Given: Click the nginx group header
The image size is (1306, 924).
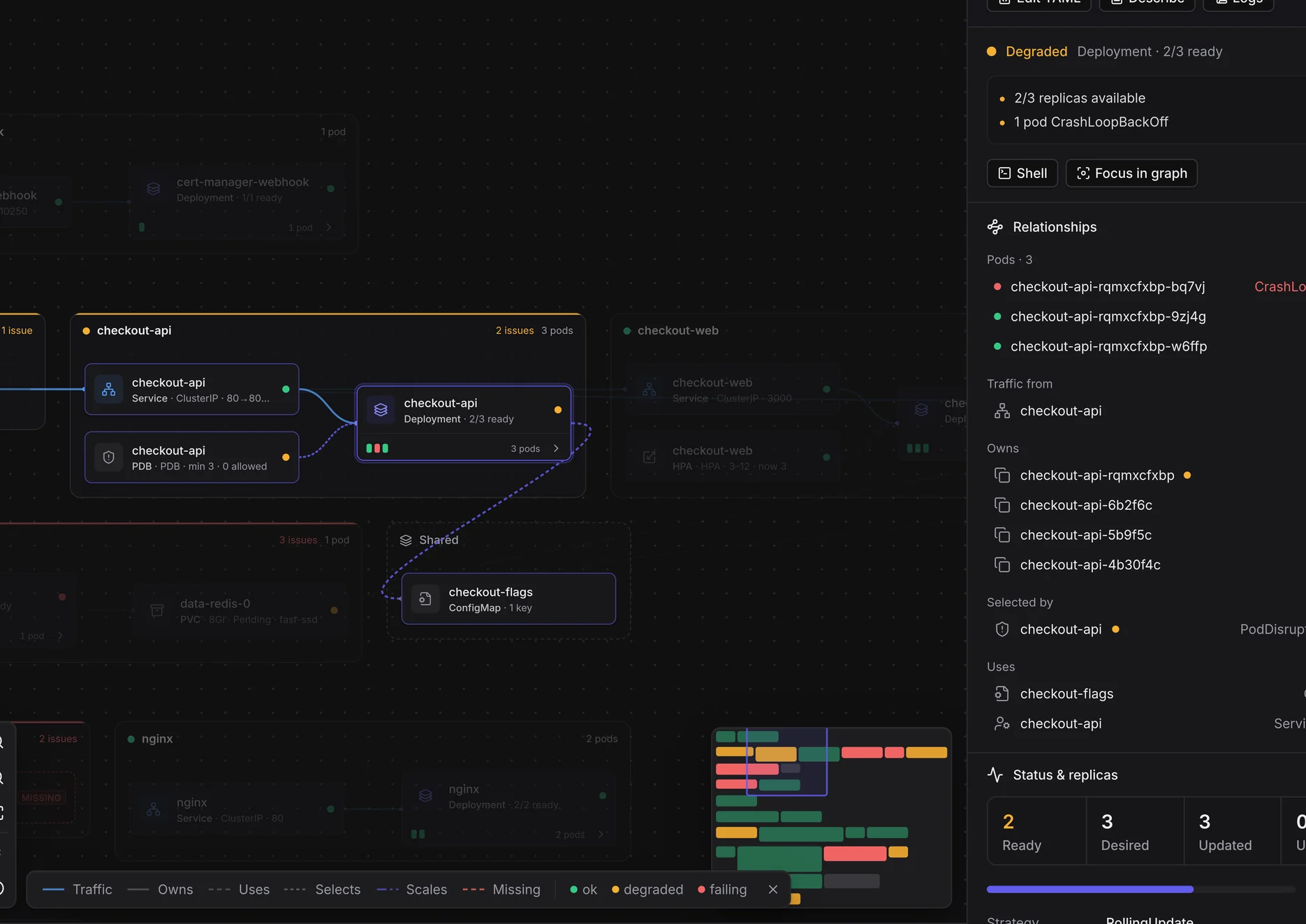Looking at the screenshot, I should 157,738.
